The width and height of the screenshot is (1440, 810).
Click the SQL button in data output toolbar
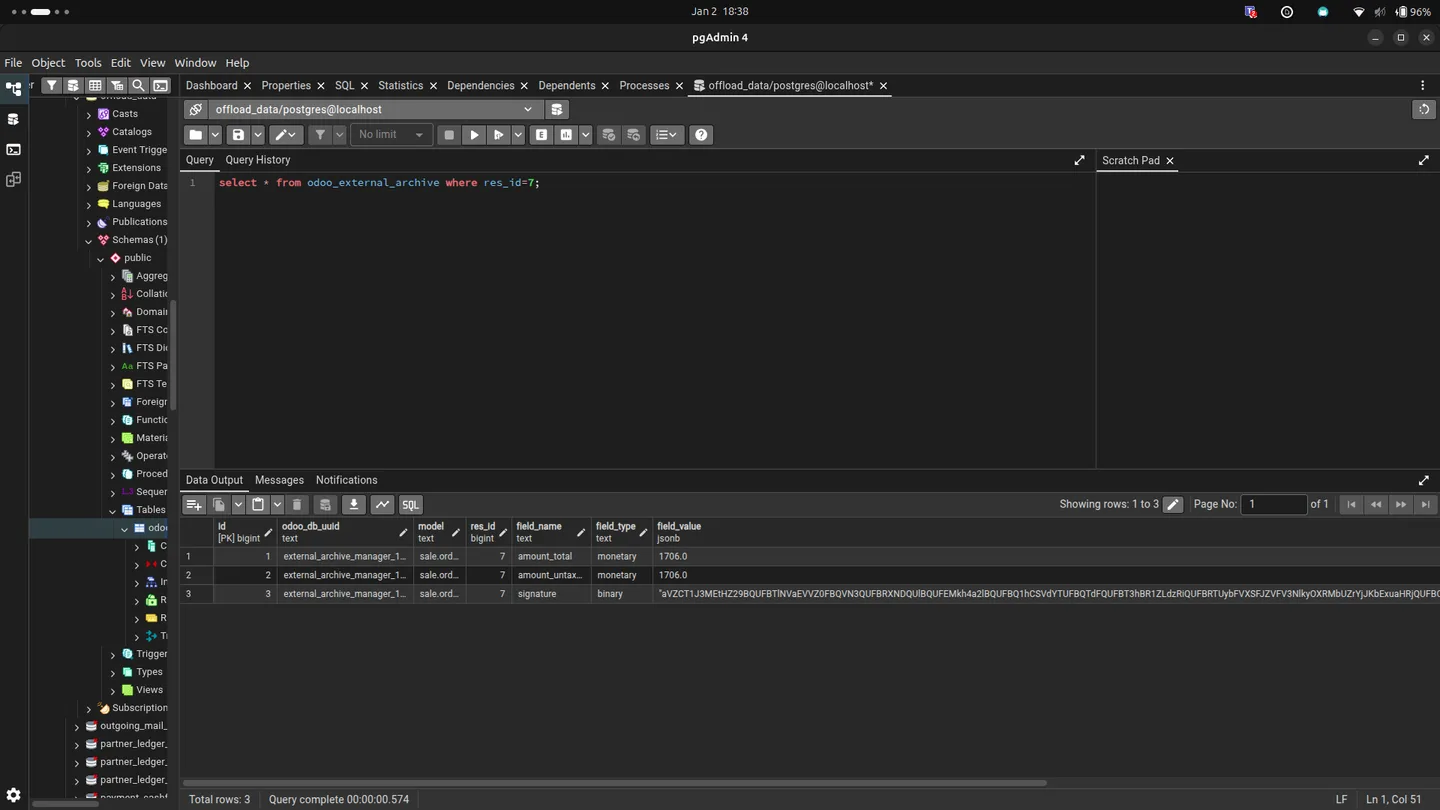(410, 505)
